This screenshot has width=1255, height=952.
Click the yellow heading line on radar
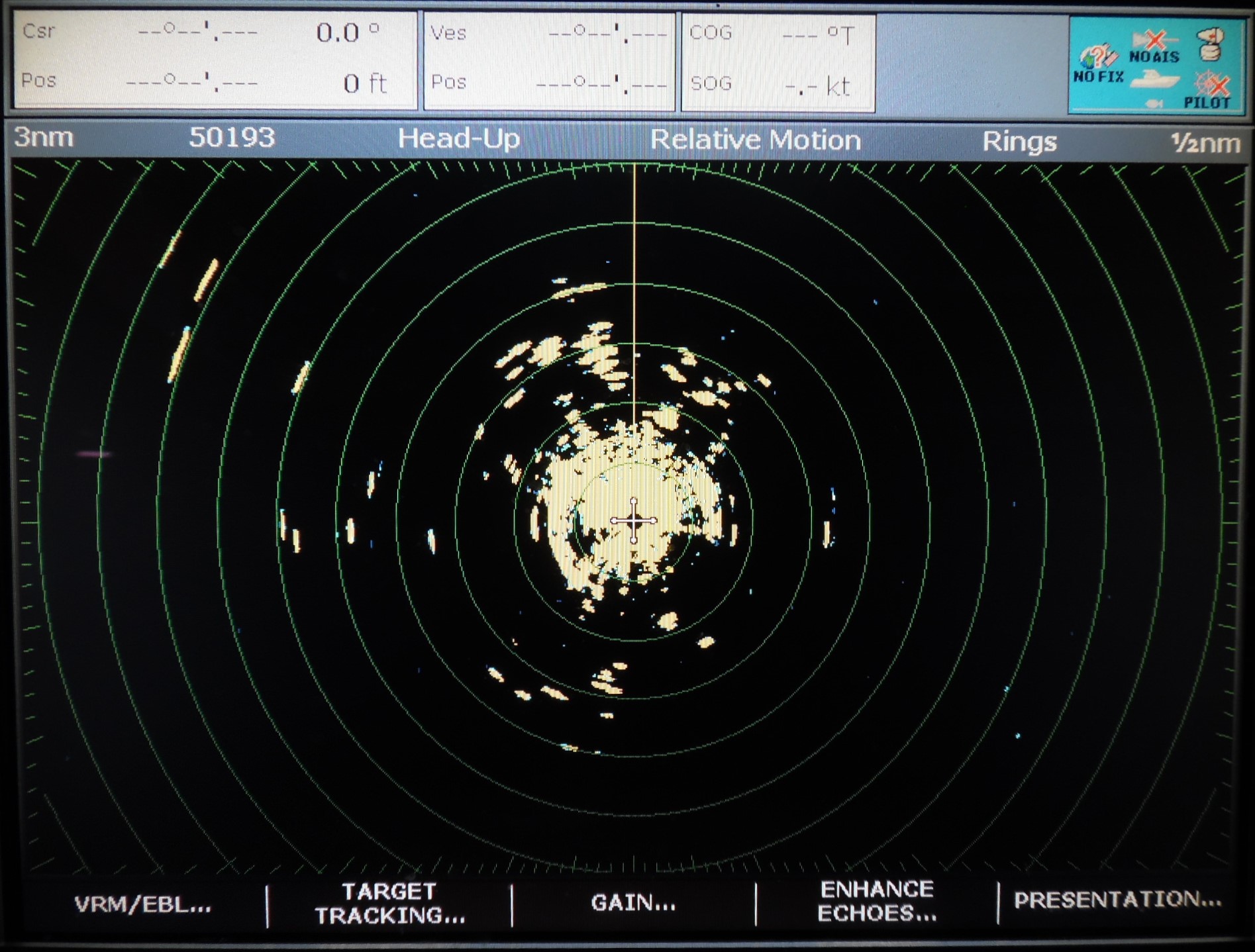[x=634, y=298]
